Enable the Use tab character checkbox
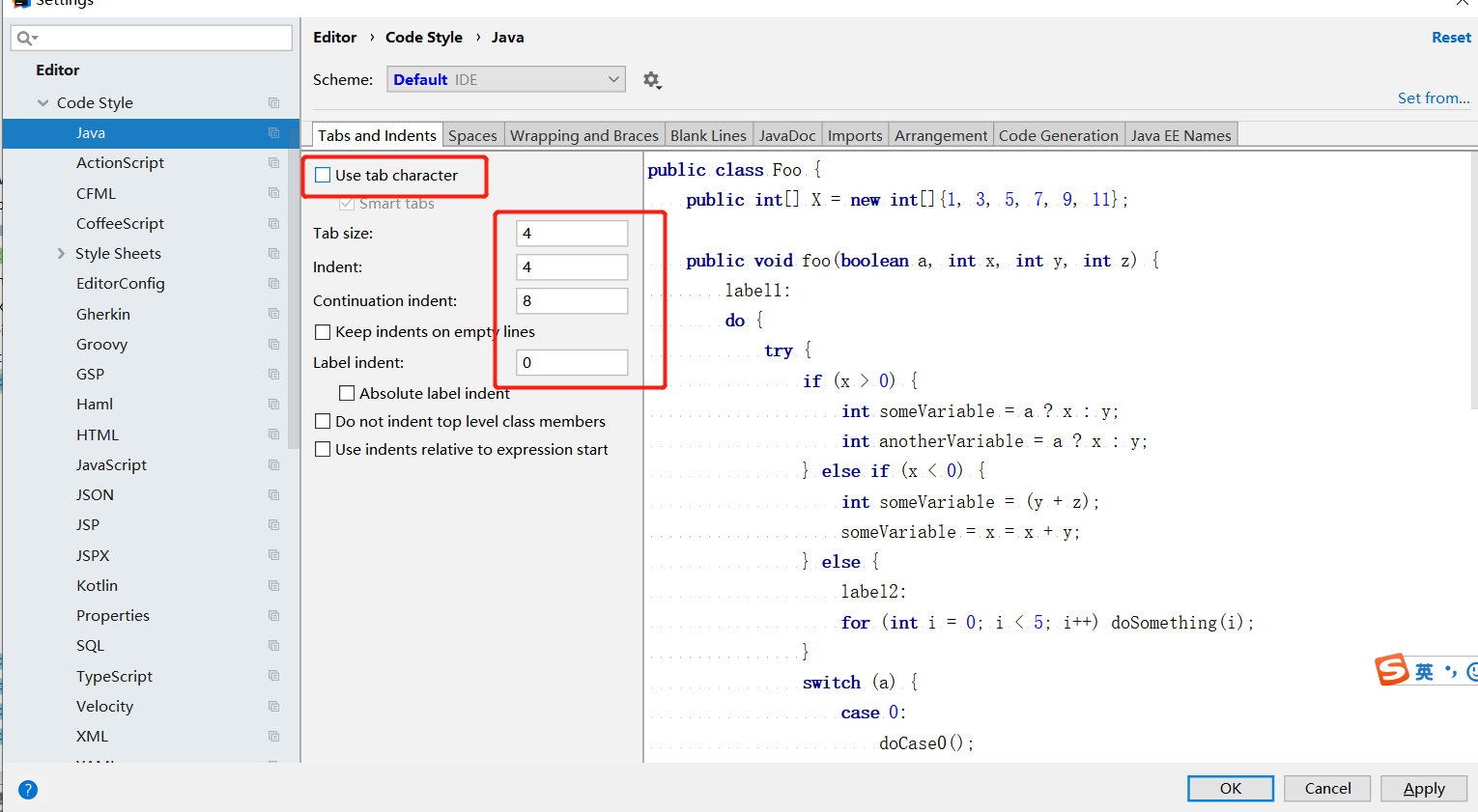 324,176
